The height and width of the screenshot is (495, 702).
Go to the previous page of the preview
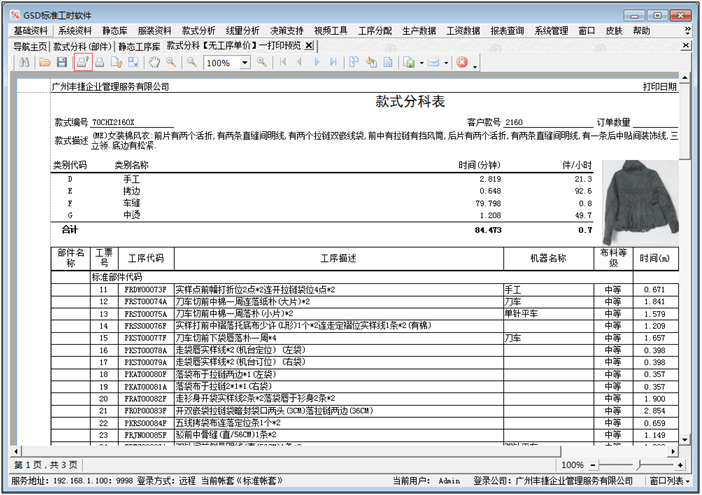pos(300,62)
